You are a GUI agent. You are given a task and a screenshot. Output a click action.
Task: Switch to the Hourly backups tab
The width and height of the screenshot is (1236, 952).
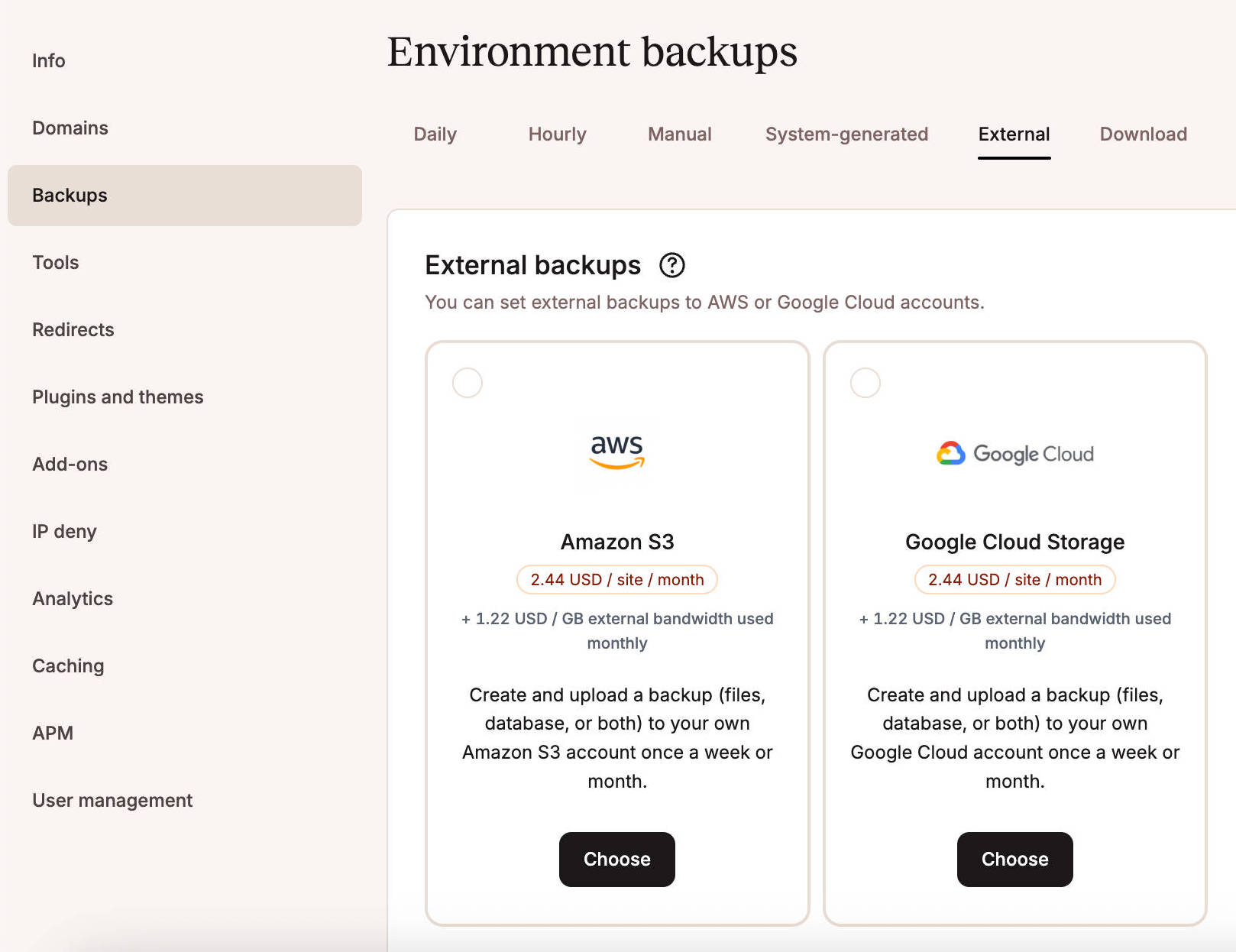coord(557,134)
